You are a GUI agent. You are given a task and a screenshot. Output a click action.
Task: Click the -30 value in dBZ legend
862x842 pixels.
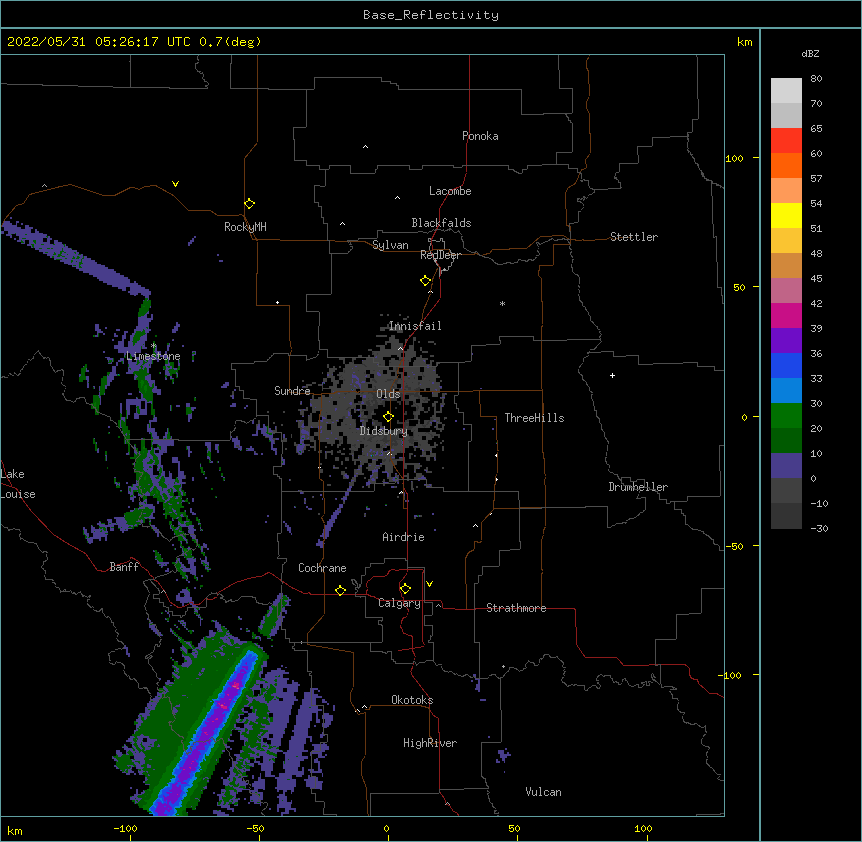819,529
